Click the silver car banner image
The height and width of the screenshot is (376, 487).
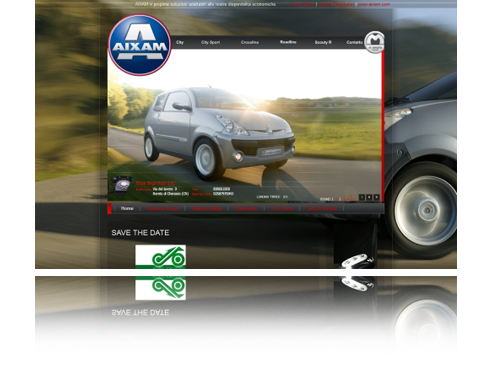point(244,125)
